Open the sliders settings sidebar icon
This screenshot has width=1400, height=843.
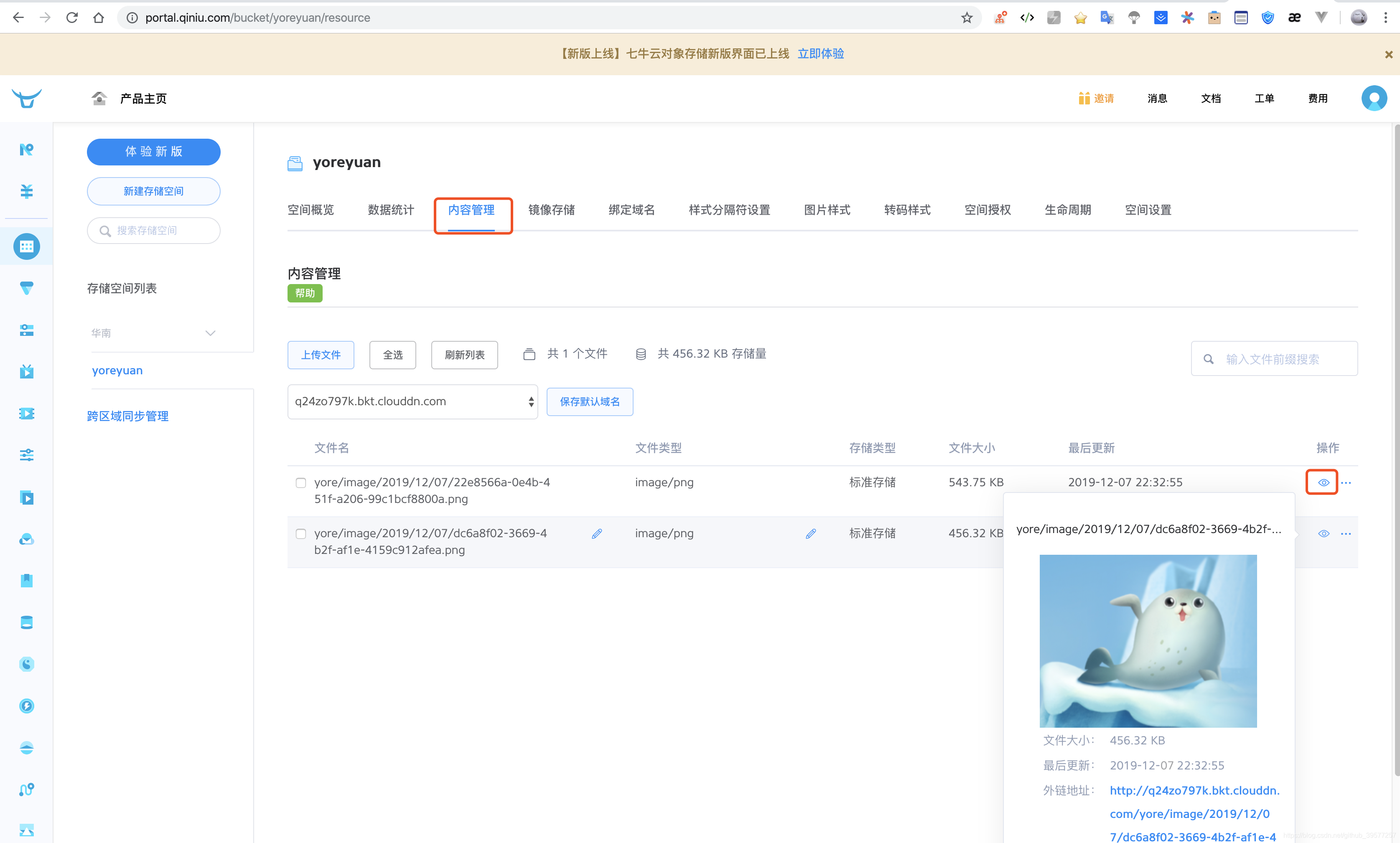[27, 455]
